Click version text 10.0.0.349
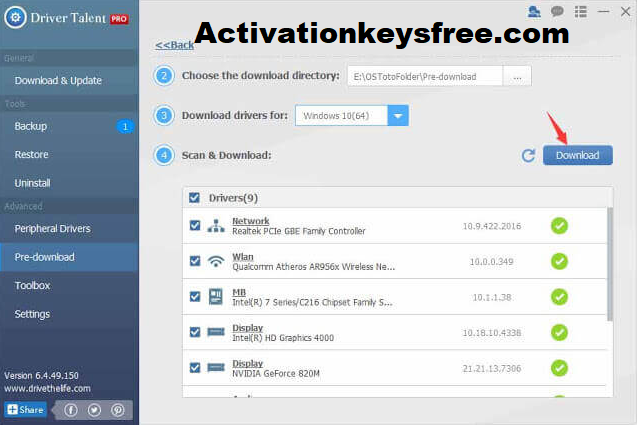Image resolution: width=637 pixels, height=425 pixels. [x=492, y=262]
